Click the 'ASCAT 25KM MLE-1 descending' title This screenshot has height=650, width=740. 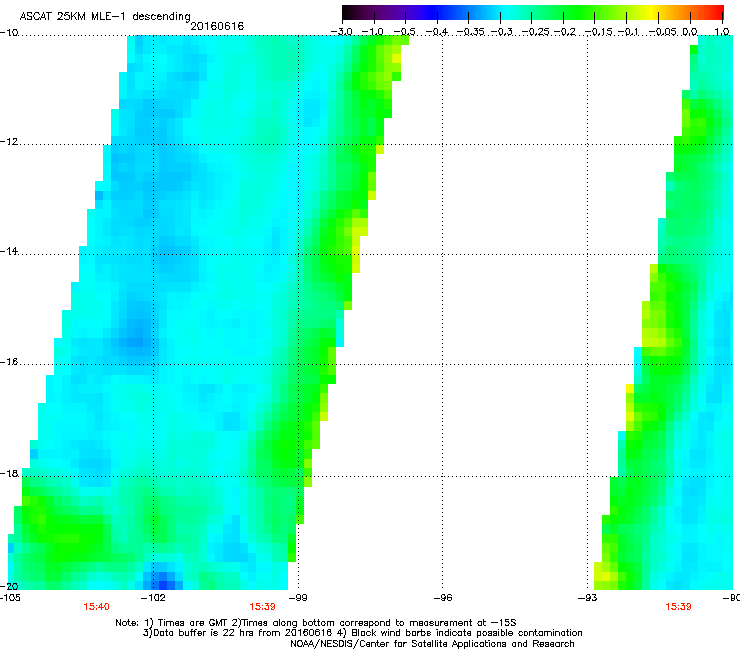[105, 16]
